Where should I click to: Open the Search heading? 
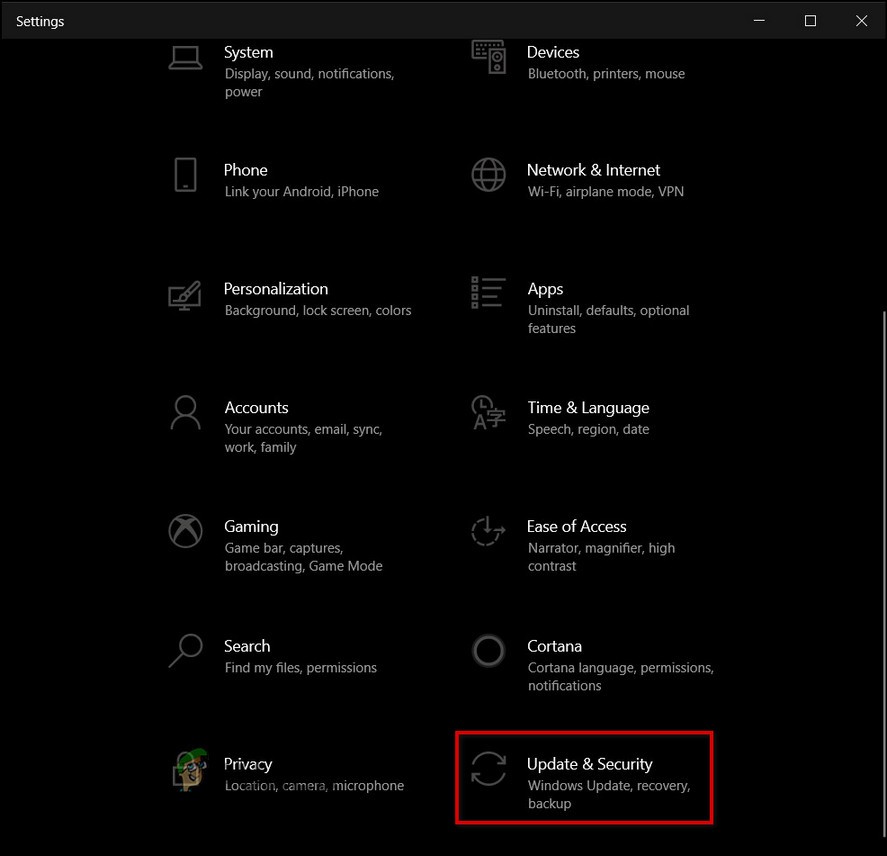click(x=247, y=646)
